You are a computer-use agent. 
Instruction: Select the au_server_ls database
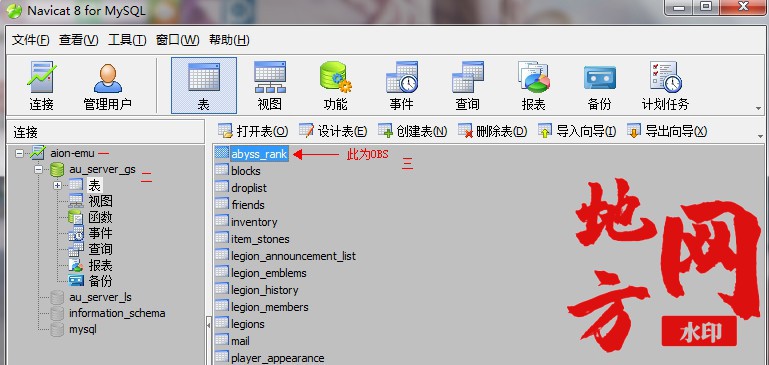[100, 297]
